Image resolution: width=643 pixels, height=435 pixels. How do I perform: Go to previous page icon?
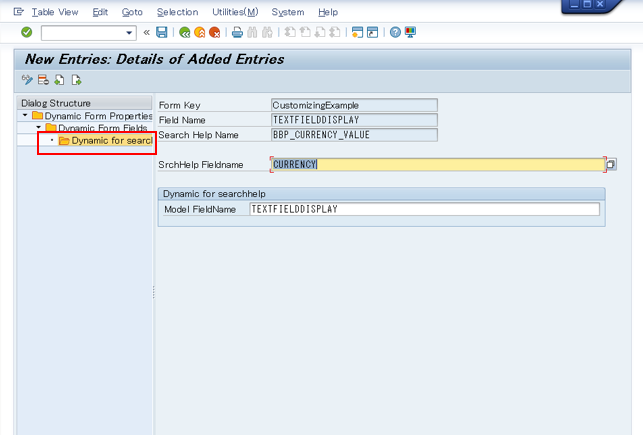[305, 32]
